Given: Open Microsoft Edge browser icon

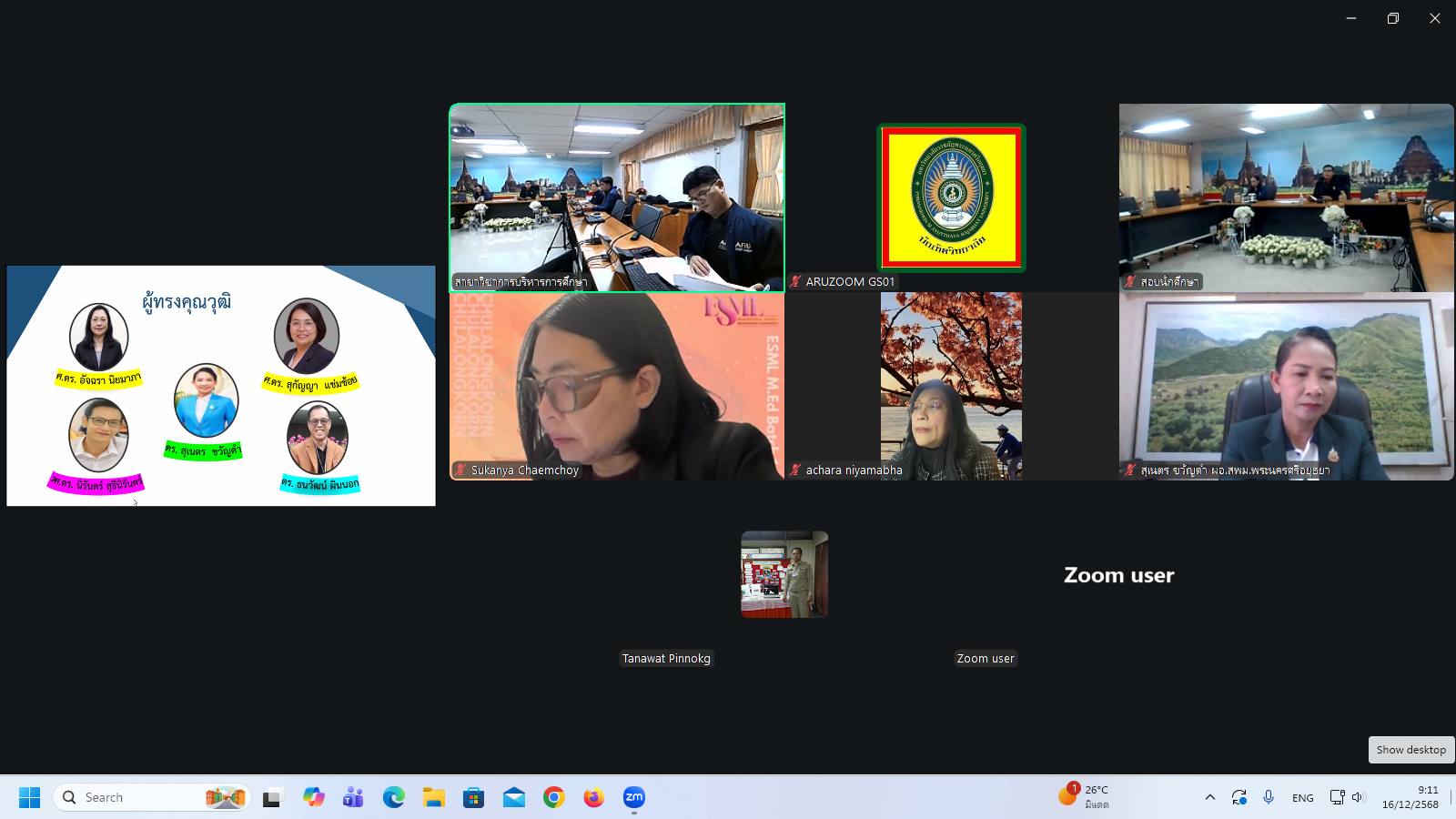Looking at the screenshot, I should tap(393, 797).
